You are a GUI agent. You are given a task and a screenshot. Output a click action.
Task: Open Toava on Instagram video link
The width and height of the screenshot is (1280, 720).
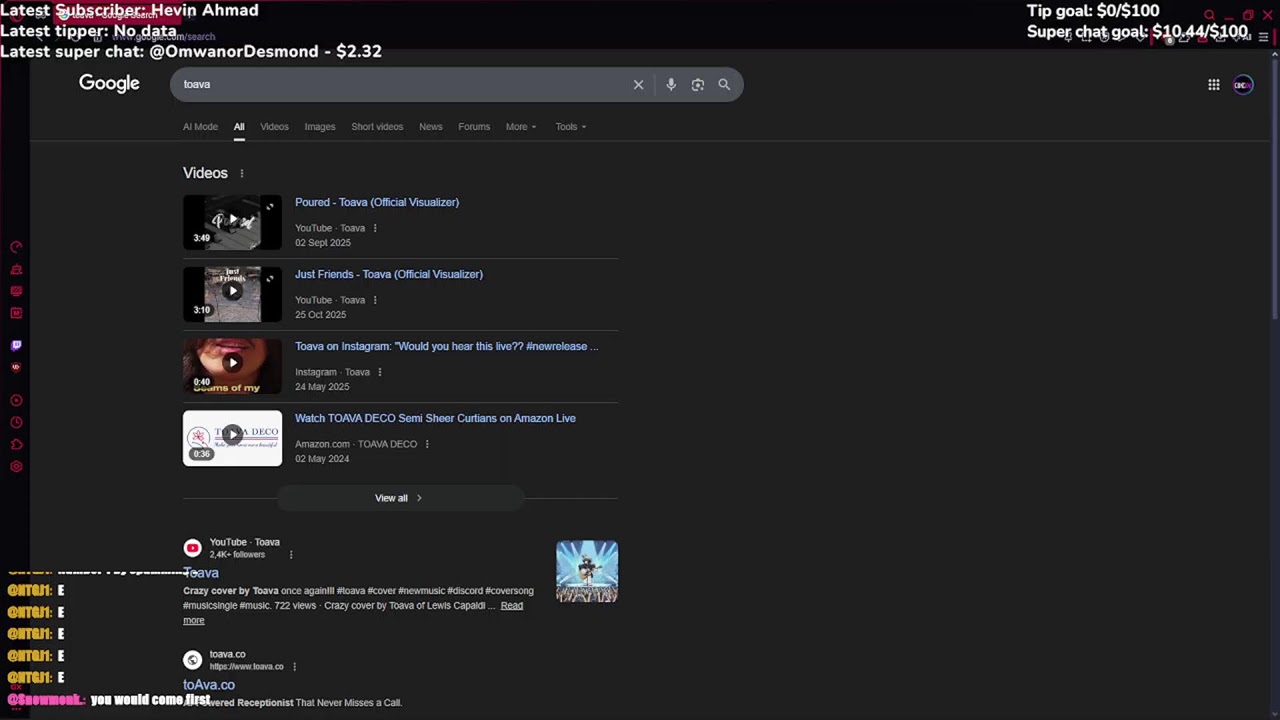click(447, 346)
